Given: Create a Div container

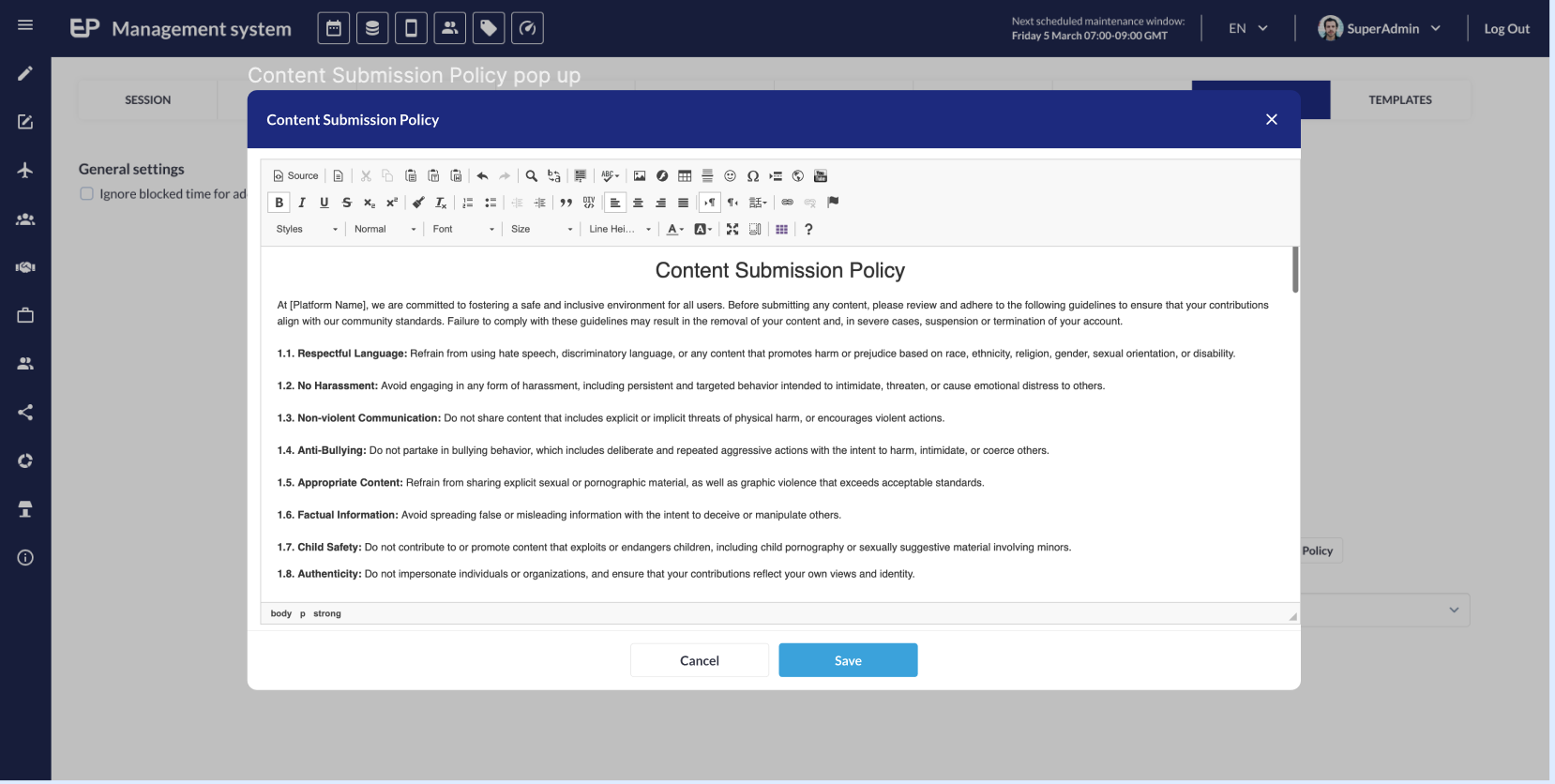Looking at the screenshot, I should click(589, 203).
